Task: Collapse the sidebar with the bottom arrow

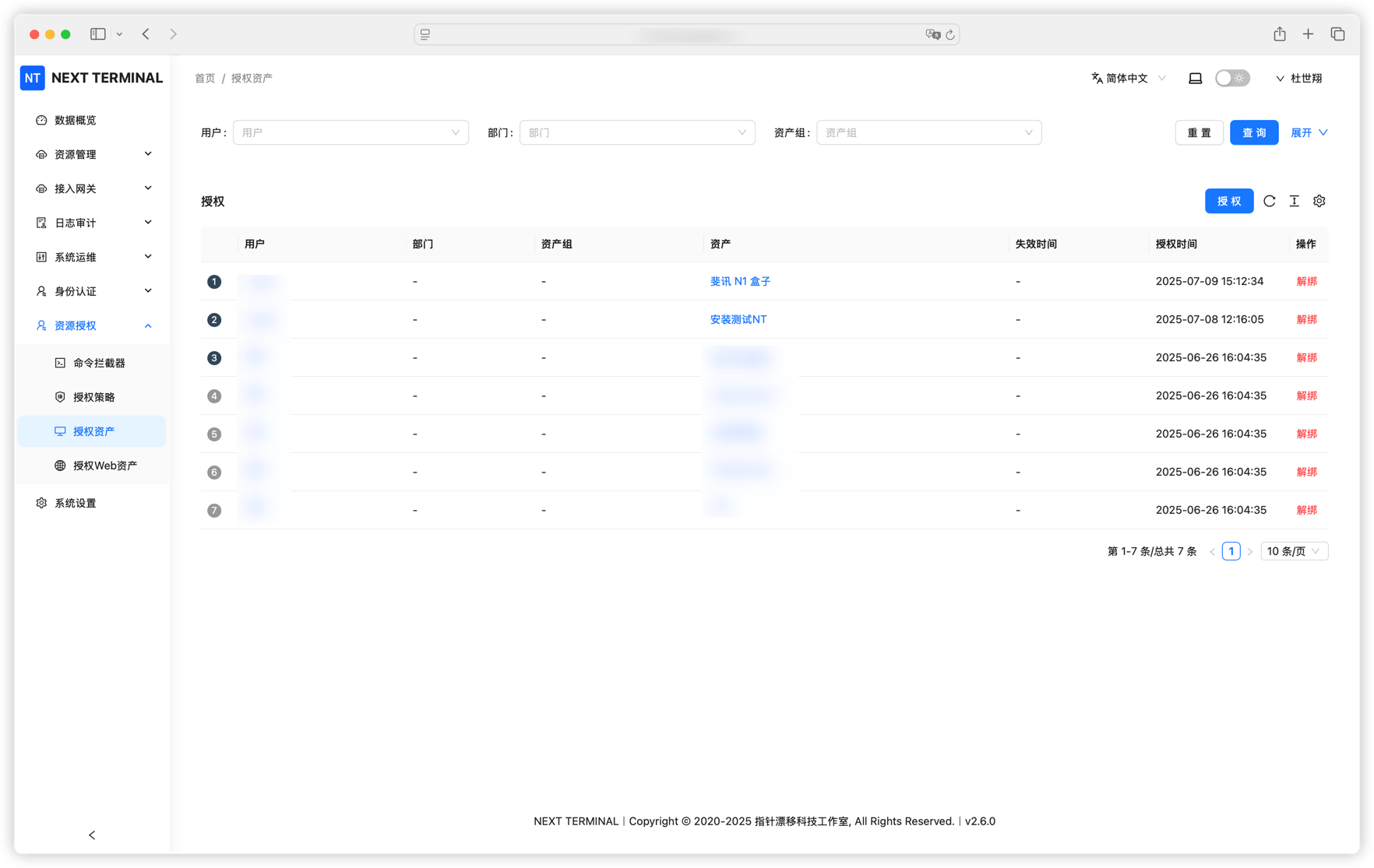Action: pos(92,835)
